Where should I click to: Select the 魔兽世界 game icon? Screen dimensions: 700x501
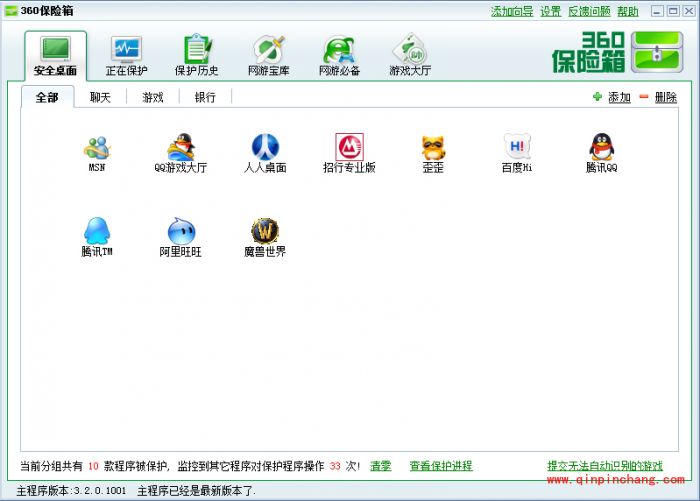265,231
